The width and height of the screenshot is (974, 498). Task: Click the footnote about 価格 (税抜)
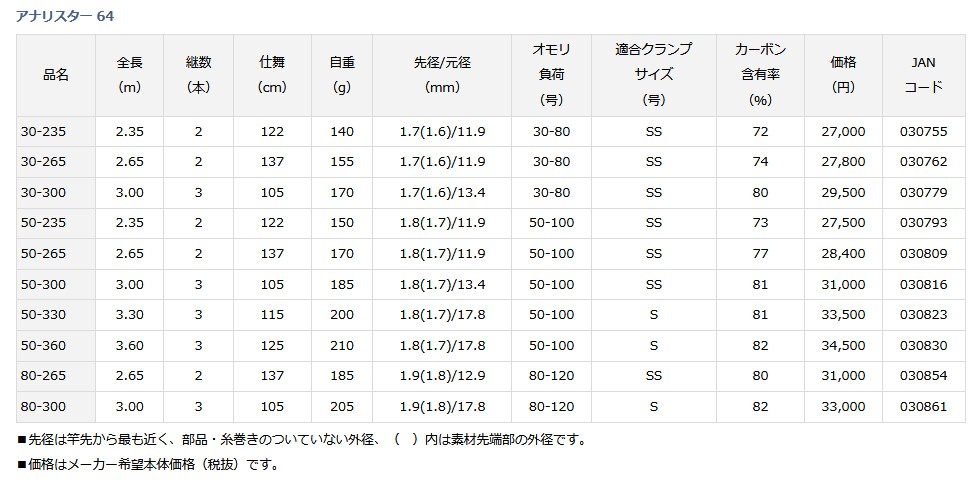(148, 464)
